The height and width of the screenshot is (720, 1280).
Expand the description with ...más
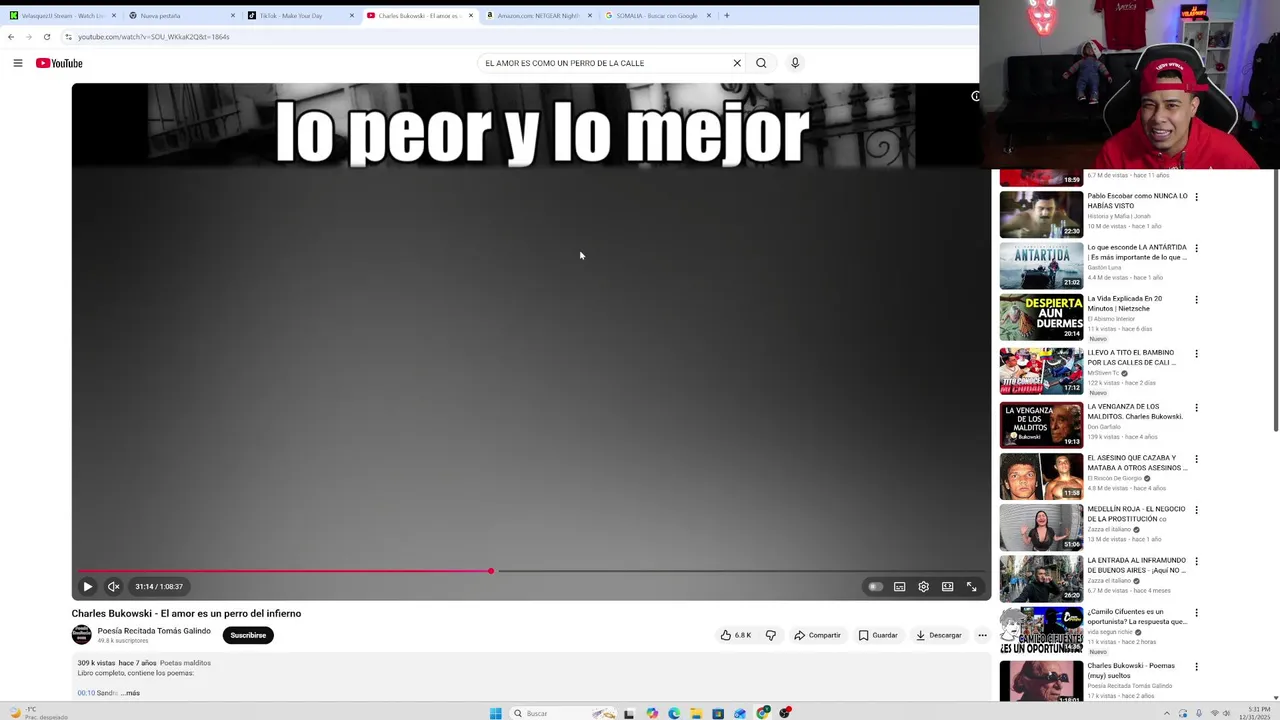131,693
